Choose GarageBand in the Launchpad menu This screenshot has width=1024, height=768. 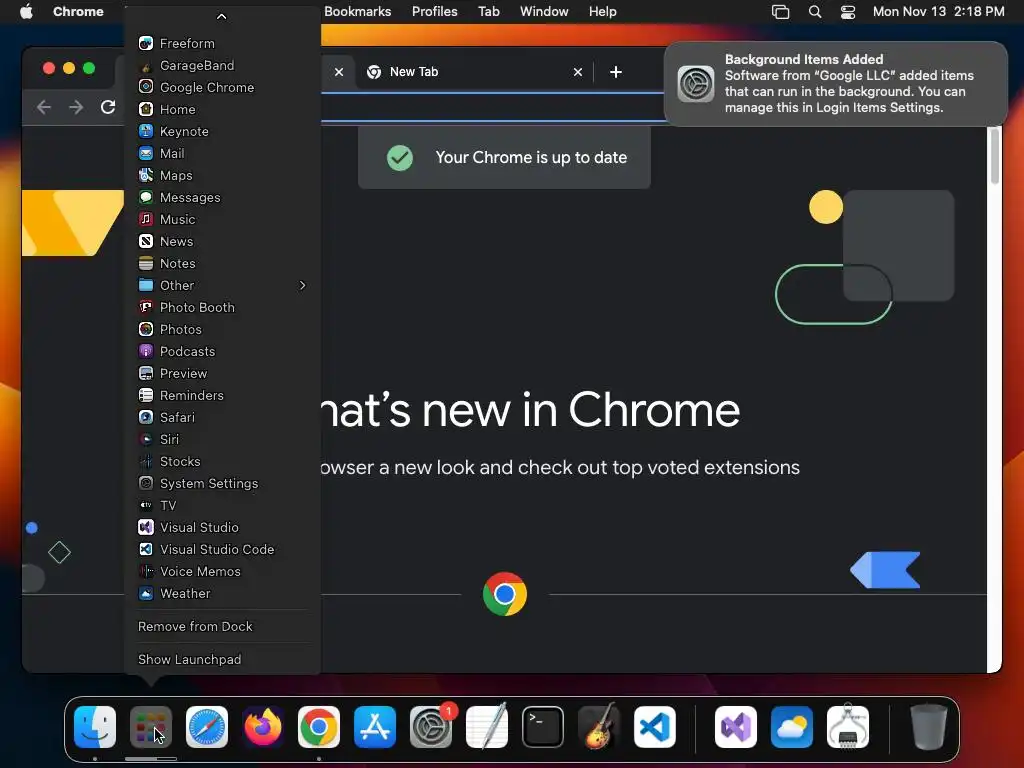222,65
